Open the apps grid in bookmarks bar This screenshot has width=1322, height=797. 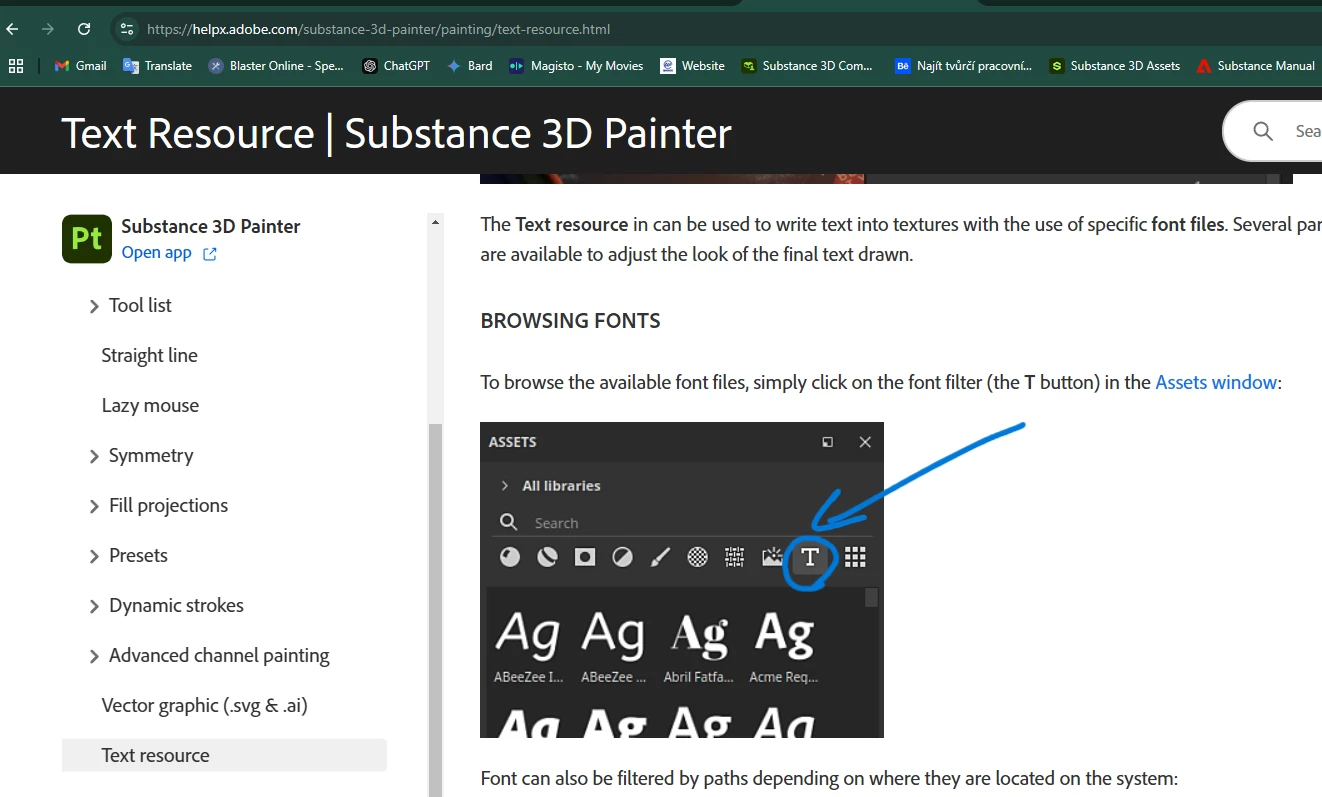pyautogui.click(x=16, y=66)
